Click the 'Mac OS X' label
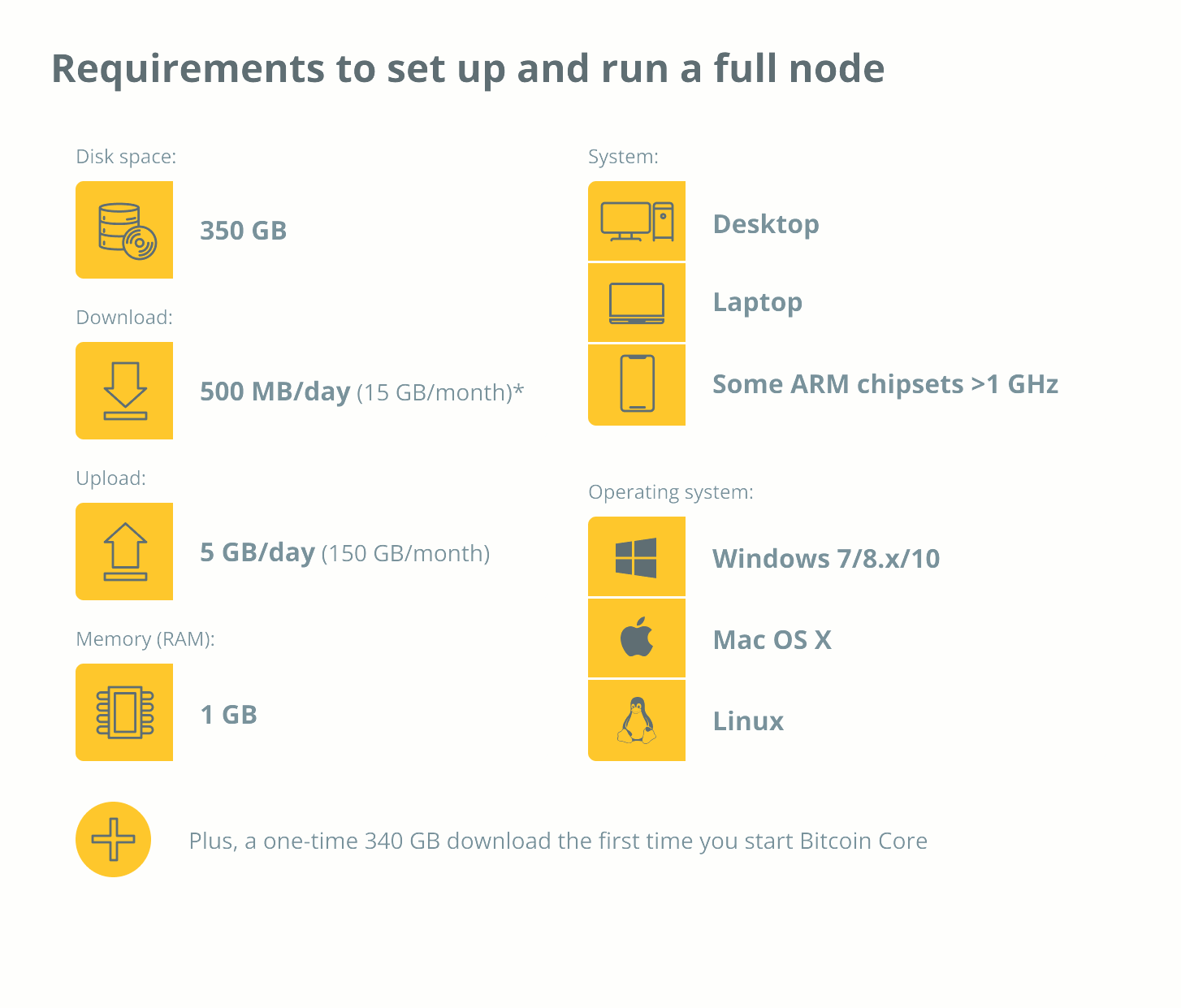Viewport: 1181px width, 1008px height. pos(772,640)
